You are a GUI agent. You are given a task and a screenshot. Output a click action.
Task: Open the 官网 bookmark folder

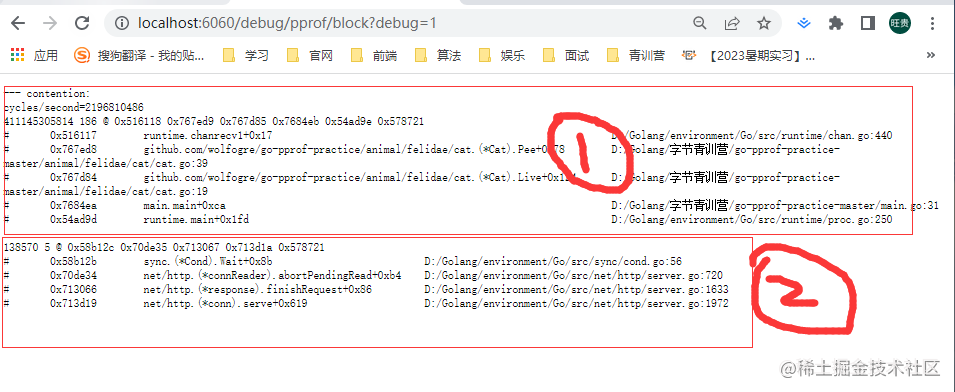point(310,56)
